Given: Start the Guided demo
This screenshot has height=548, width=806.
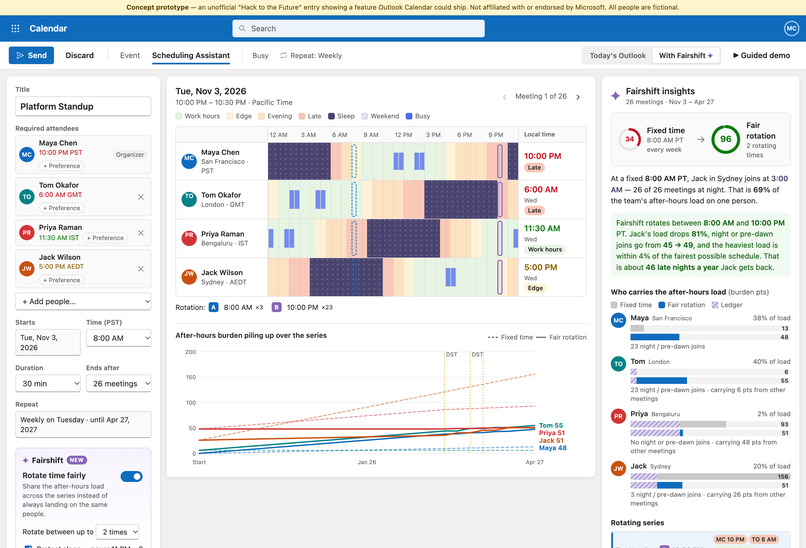Looking at the screenshot, I should click(x=761, y=56).
